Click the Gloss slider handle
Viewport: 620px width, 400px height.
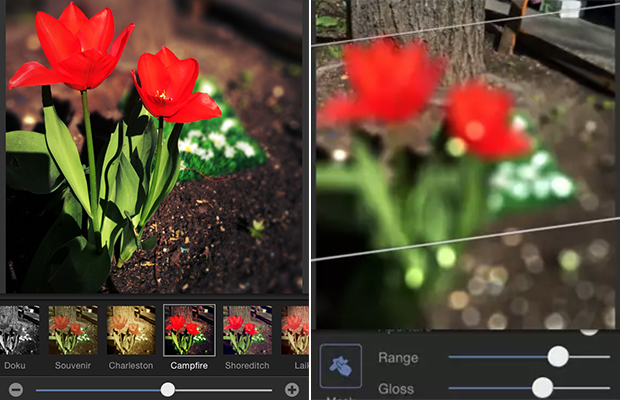(542, 387)
